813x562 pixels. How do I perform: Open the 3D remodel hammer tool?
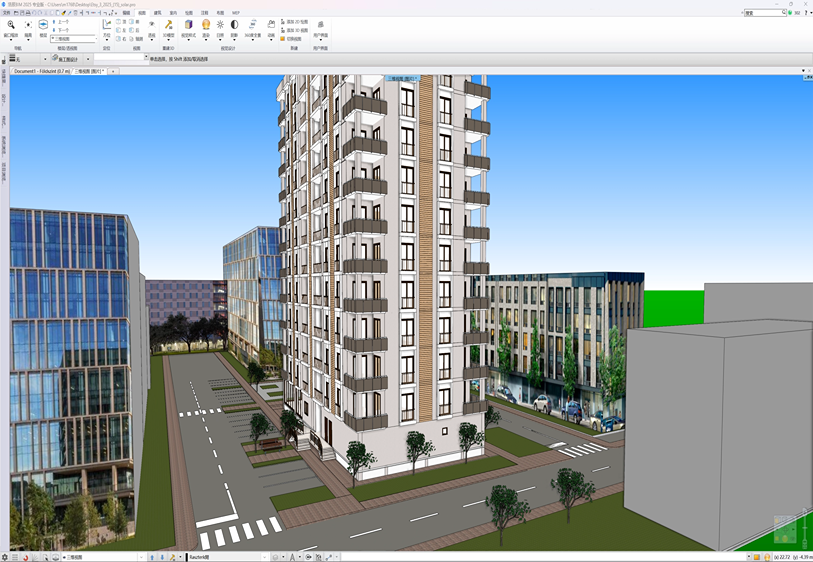tap(168, 25)
